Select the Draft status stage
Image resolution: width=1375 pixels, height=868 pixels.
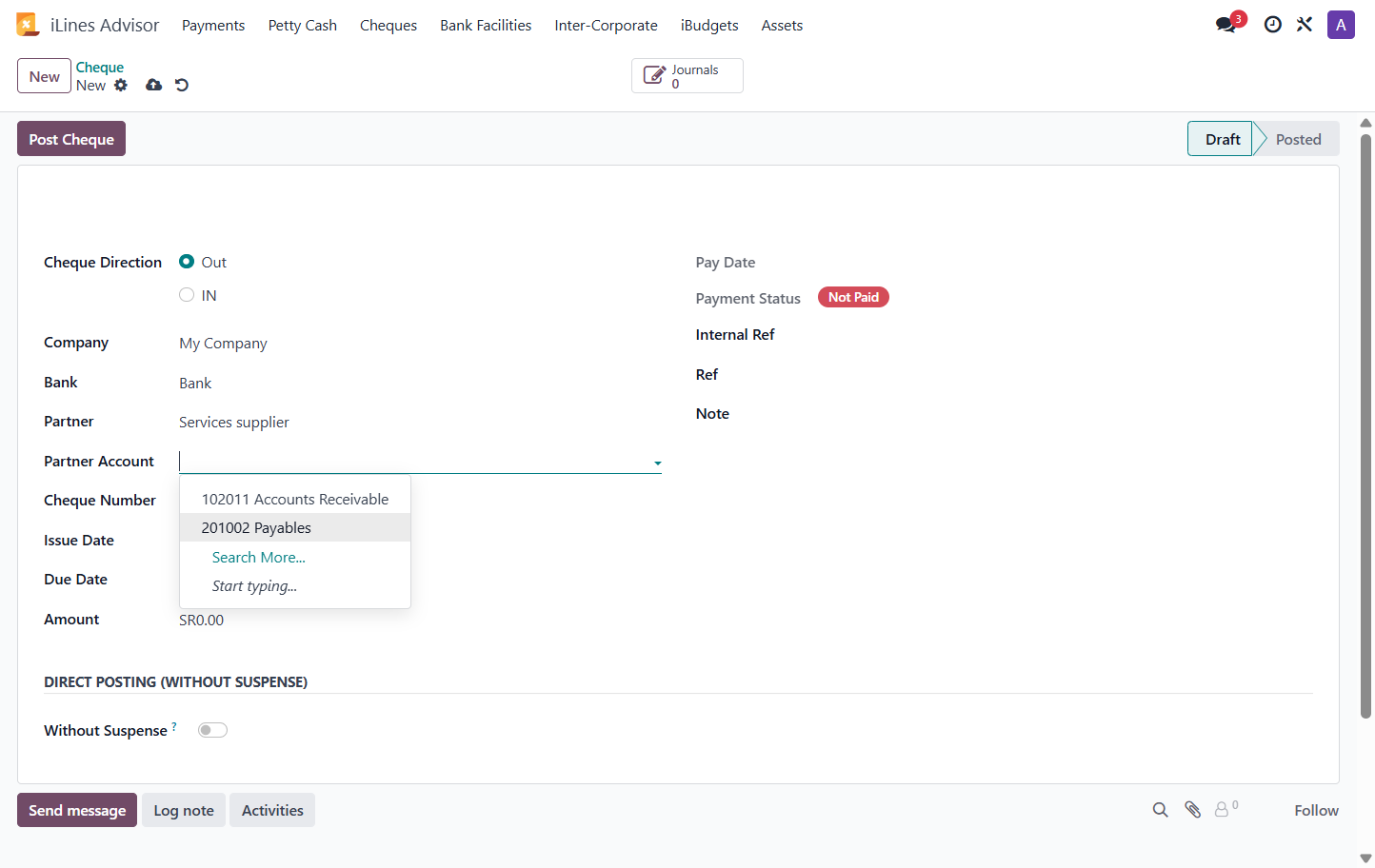click(1222, 139)
